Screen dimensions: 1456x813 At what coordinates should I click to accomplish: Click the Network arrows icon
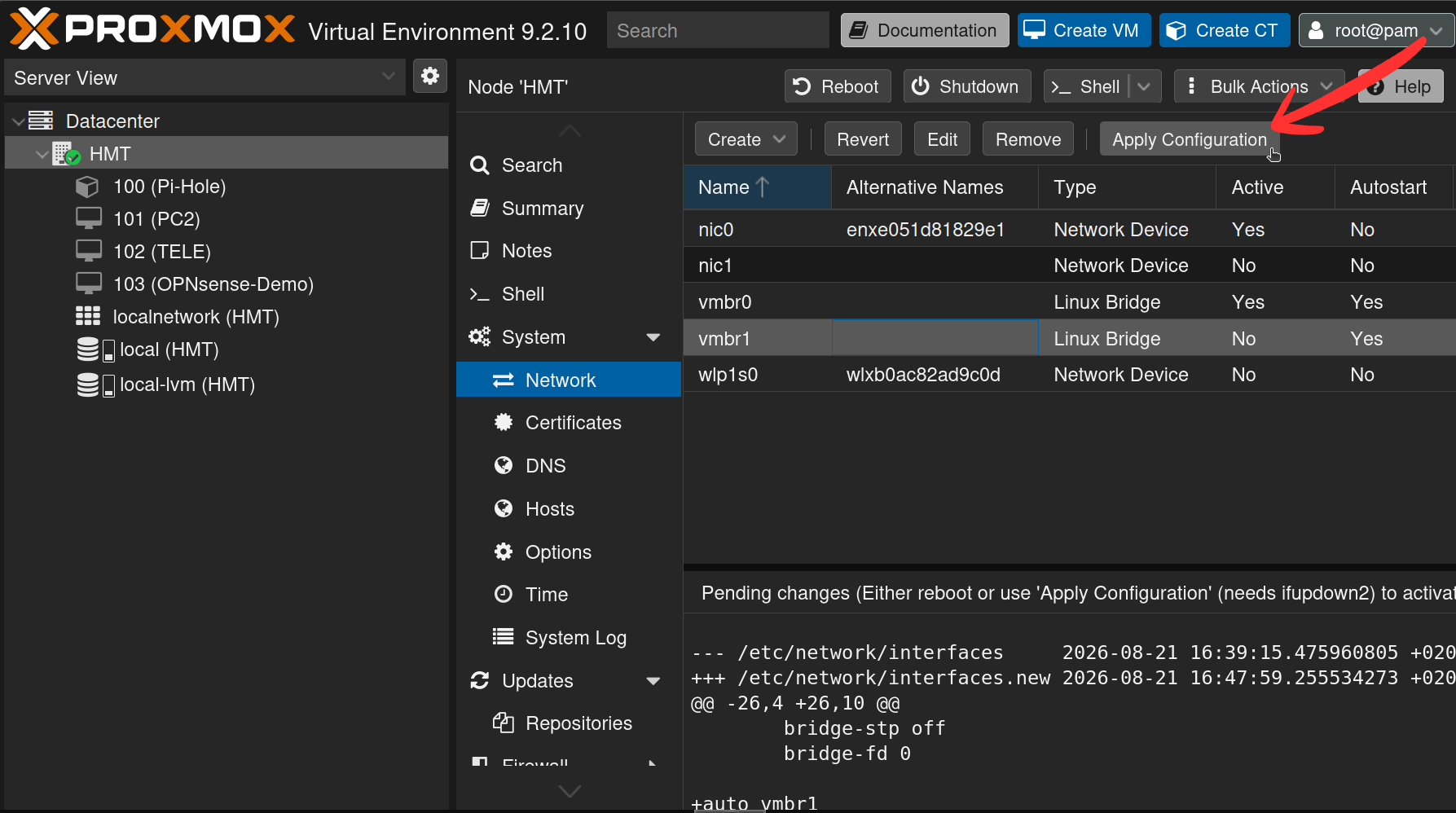click(504, 380)
